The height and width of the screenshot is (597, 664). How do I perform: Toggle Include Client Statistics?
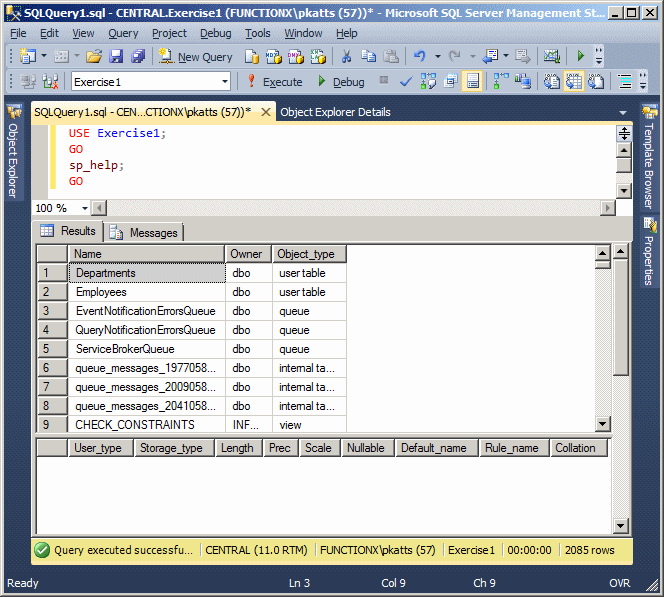pyautogui.click(x=523, y=81)
